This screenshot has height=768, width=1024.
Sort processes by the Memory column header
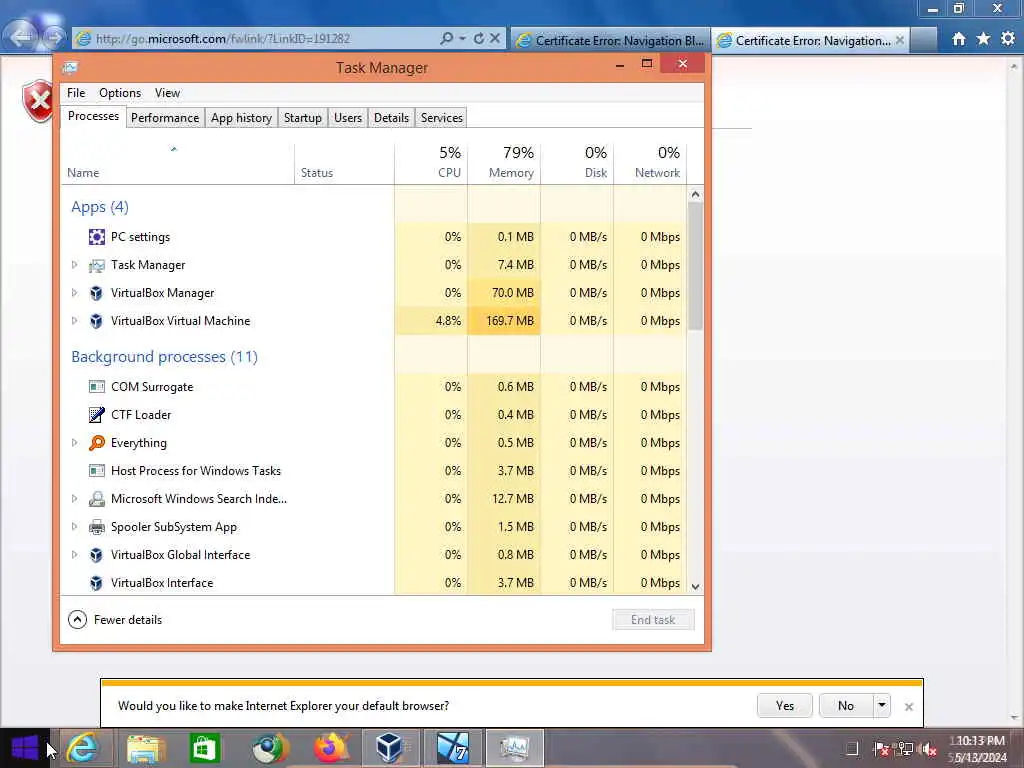coord(504,162)
